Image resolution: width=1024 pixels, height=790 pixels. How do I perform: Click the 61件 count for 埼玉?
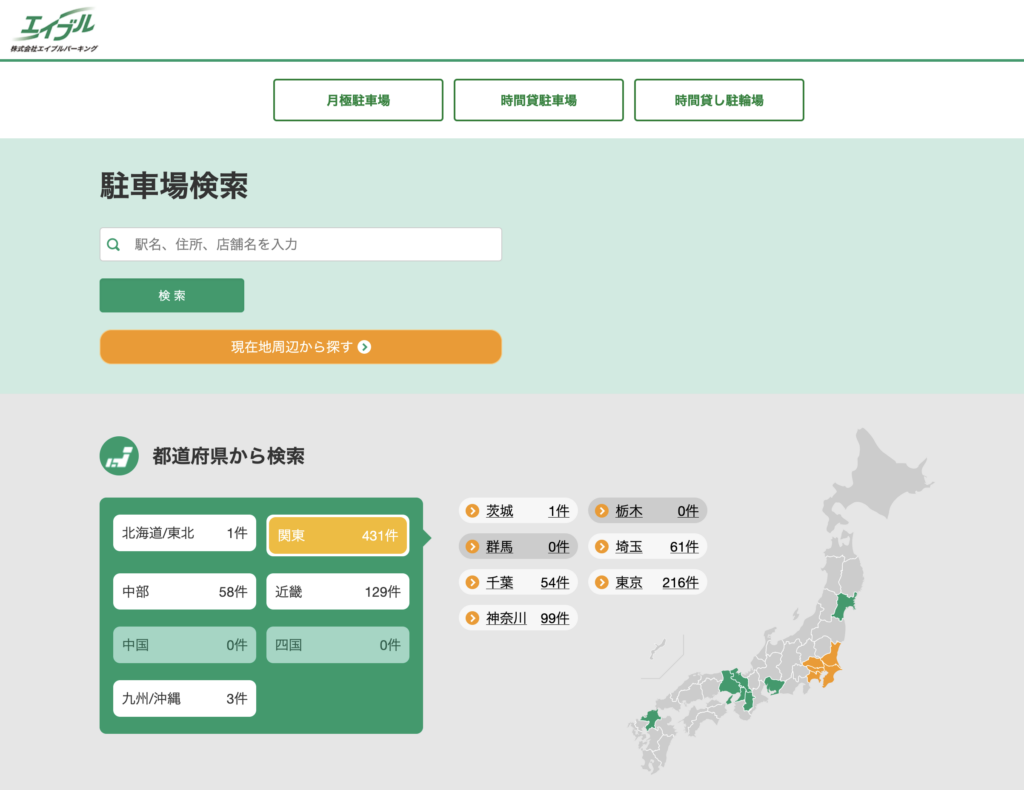pos(684,546)
